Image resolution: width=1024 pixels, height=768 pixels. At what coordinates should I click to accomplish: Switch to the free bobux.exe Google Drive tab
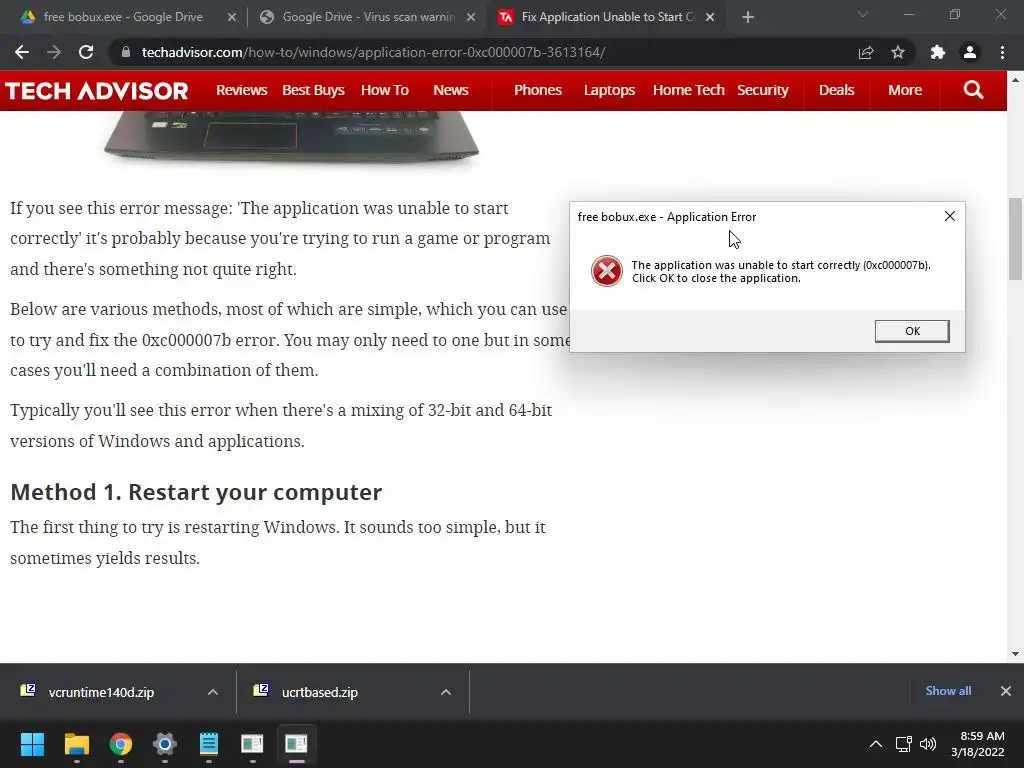pyautogui.click(x=123, y=17)
